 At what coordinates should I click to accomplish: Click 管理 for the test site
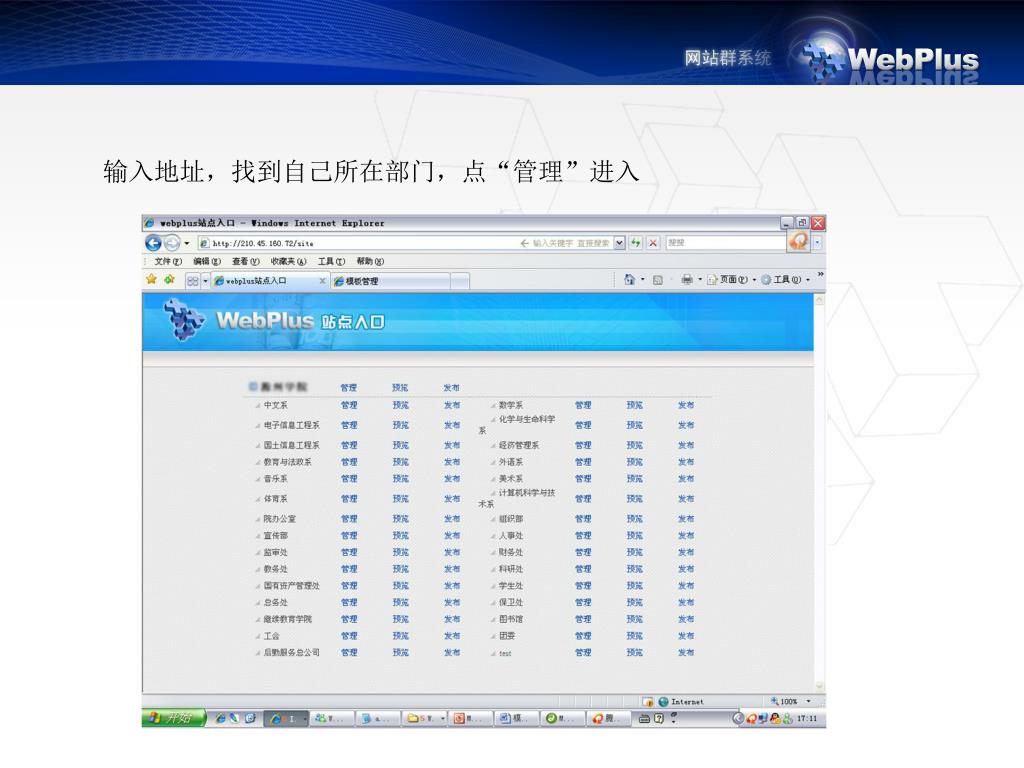coord(583,652)
